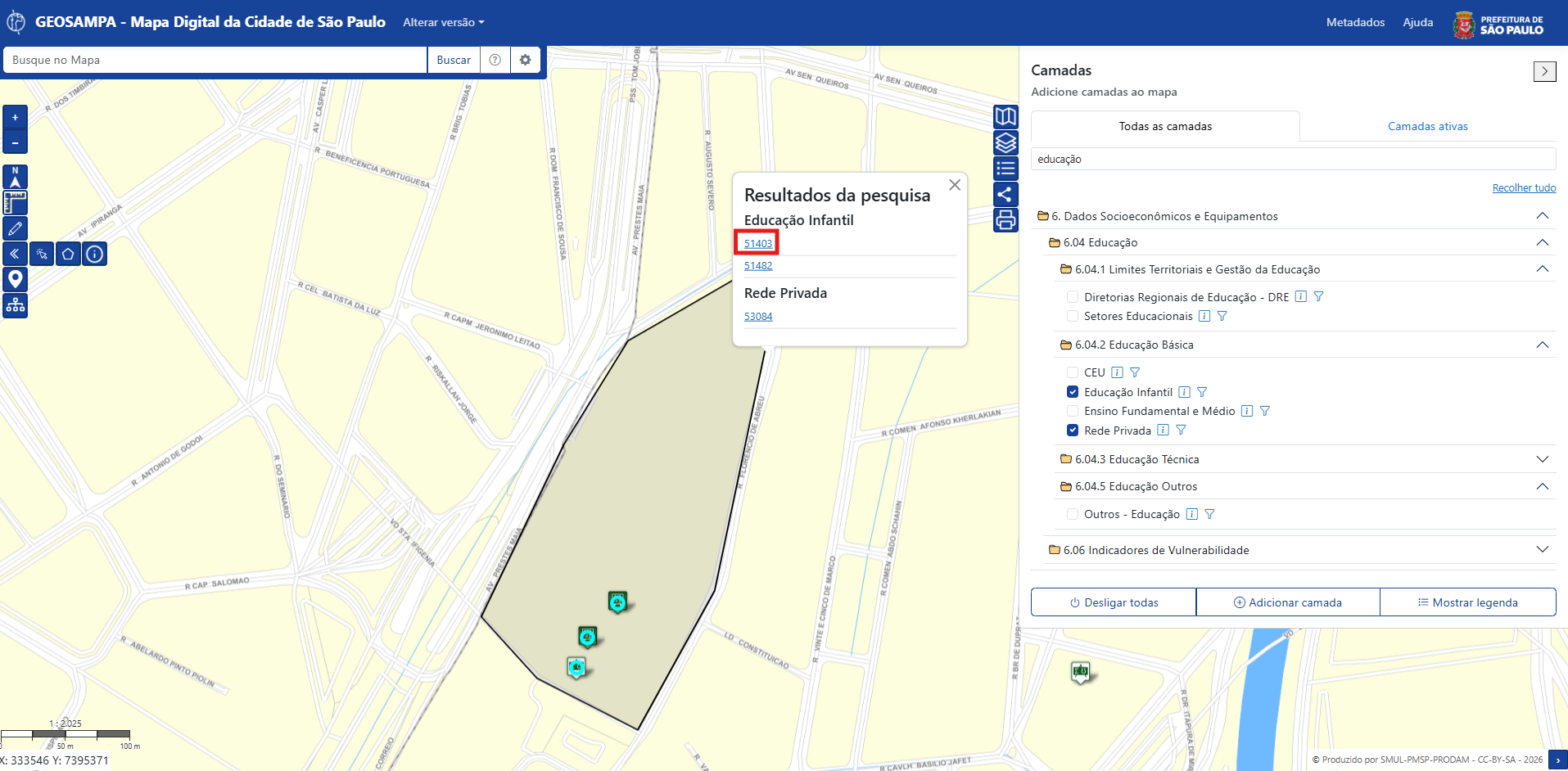Click Mostrar legenda button
1568x771 pixels.
click(x=1468, y=602)
